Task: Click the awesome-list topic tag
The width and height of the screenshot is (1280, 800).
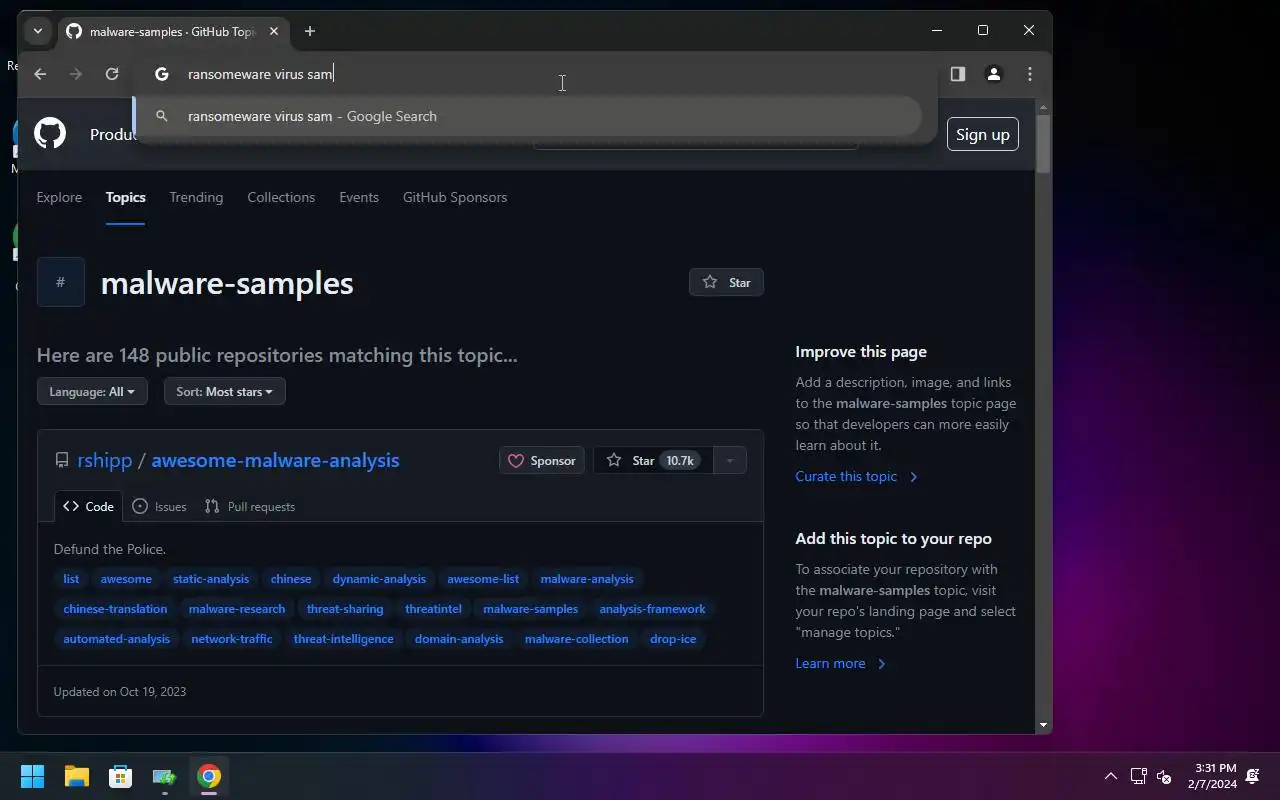Action: [483, 579]
